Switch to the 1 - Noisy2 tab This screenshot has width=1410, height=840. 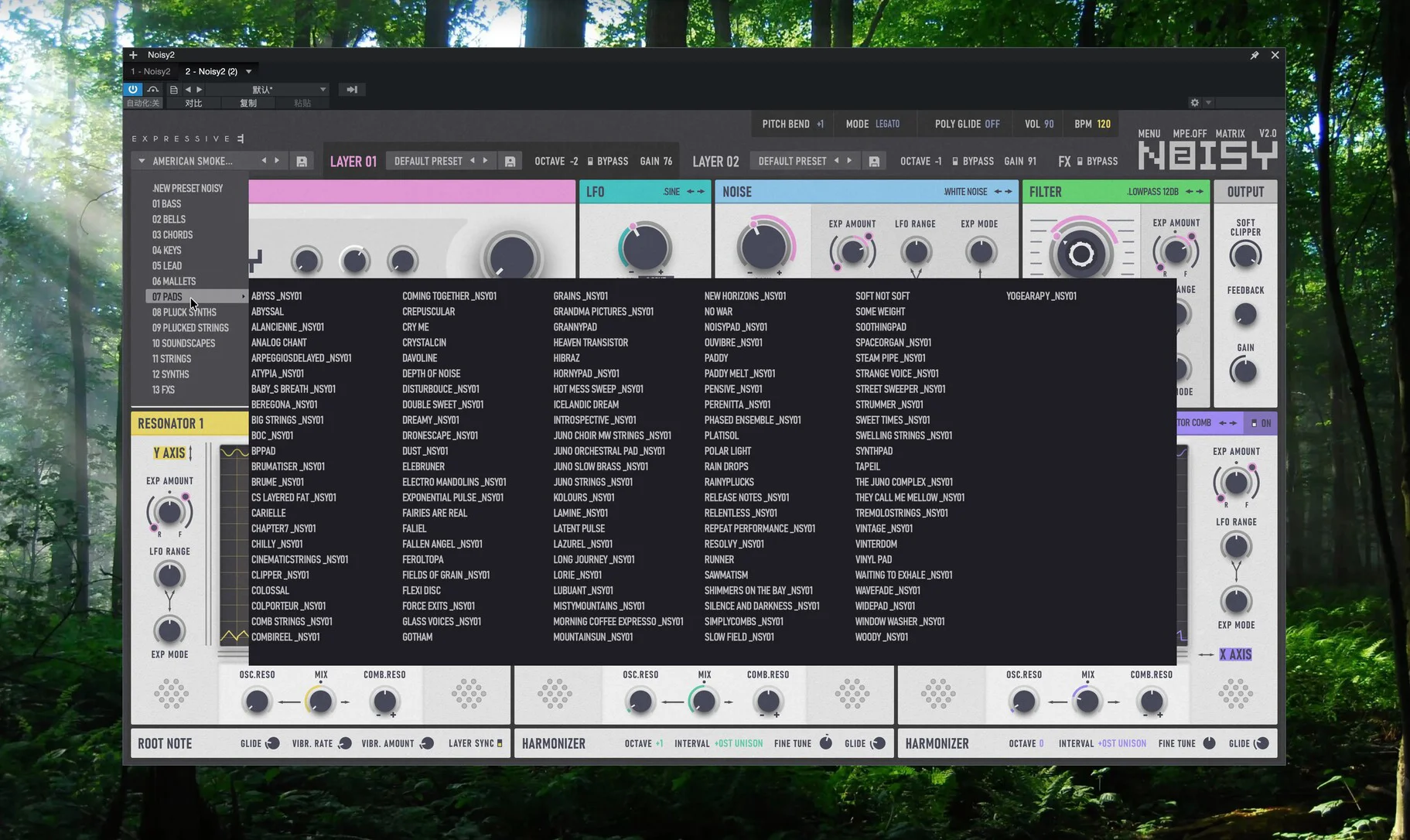click(x=151, y=71)
